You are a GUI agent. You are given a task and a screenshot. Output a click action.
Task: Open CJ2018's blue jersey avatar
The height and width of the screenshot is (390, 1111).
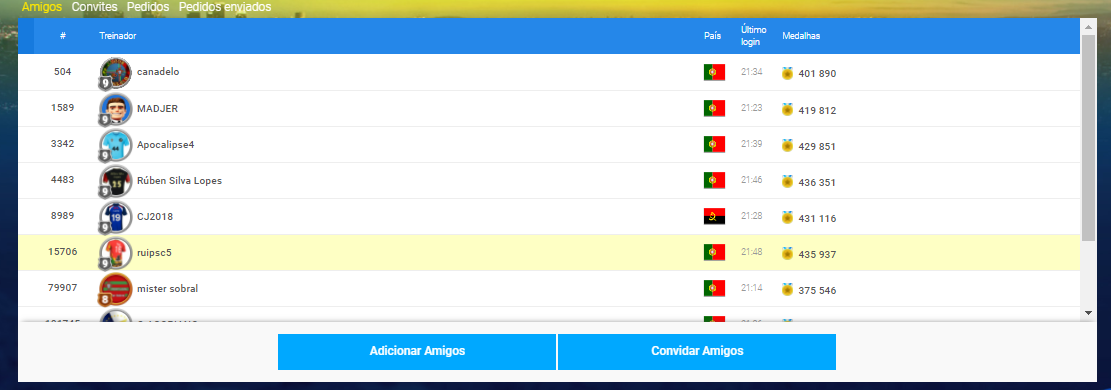[115, 218]
